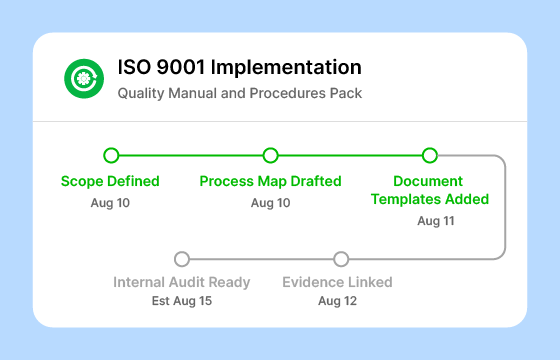Click the Process Map Drafted label
This screenshot has width=560, height=360.
(x=270, y=181)
